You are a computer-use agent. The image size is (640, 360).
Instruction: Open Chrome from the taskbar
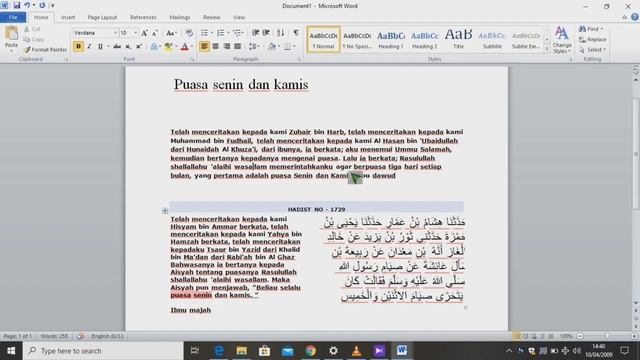coord(310,351)
